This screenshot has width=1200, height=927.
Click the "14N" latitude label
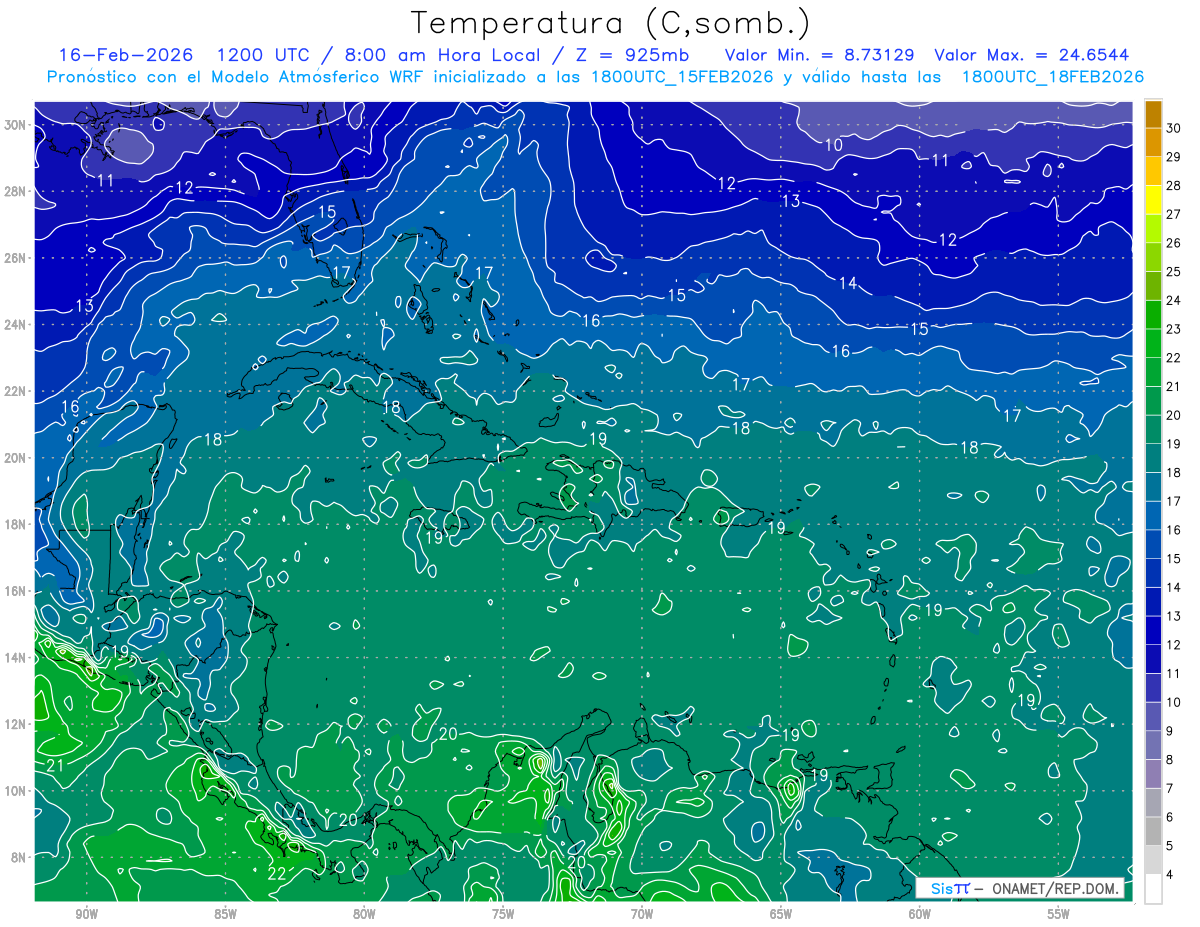tap(15, 658)
